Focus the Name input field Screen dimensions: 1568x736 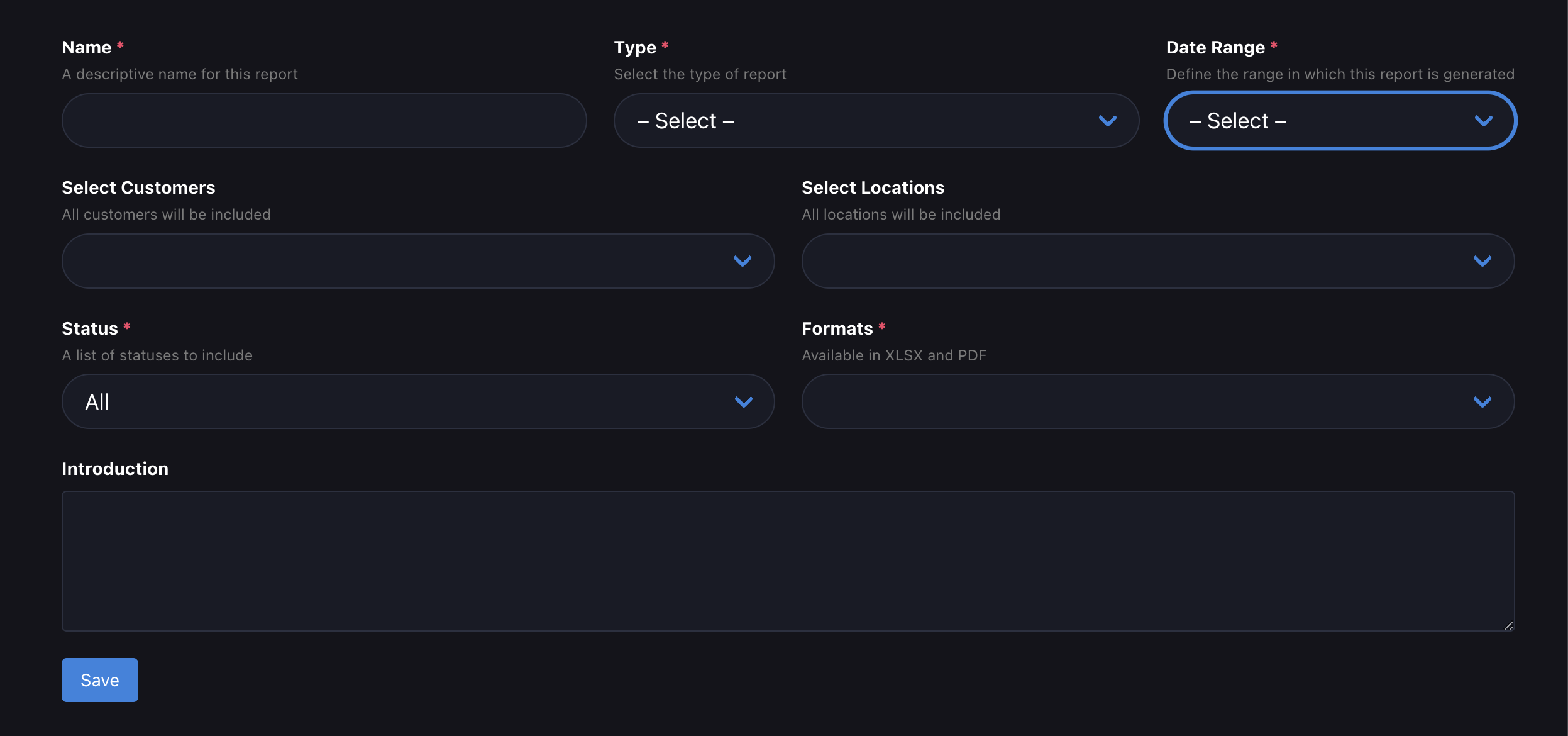(x=324, y=121)
